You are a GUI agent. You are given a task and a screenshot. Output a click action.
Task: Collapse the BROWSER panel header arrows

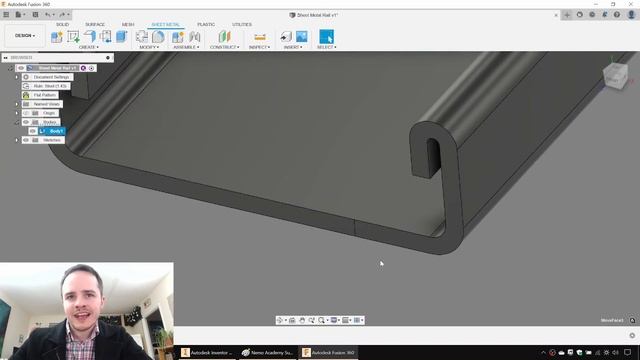click(x=5, y=58)
